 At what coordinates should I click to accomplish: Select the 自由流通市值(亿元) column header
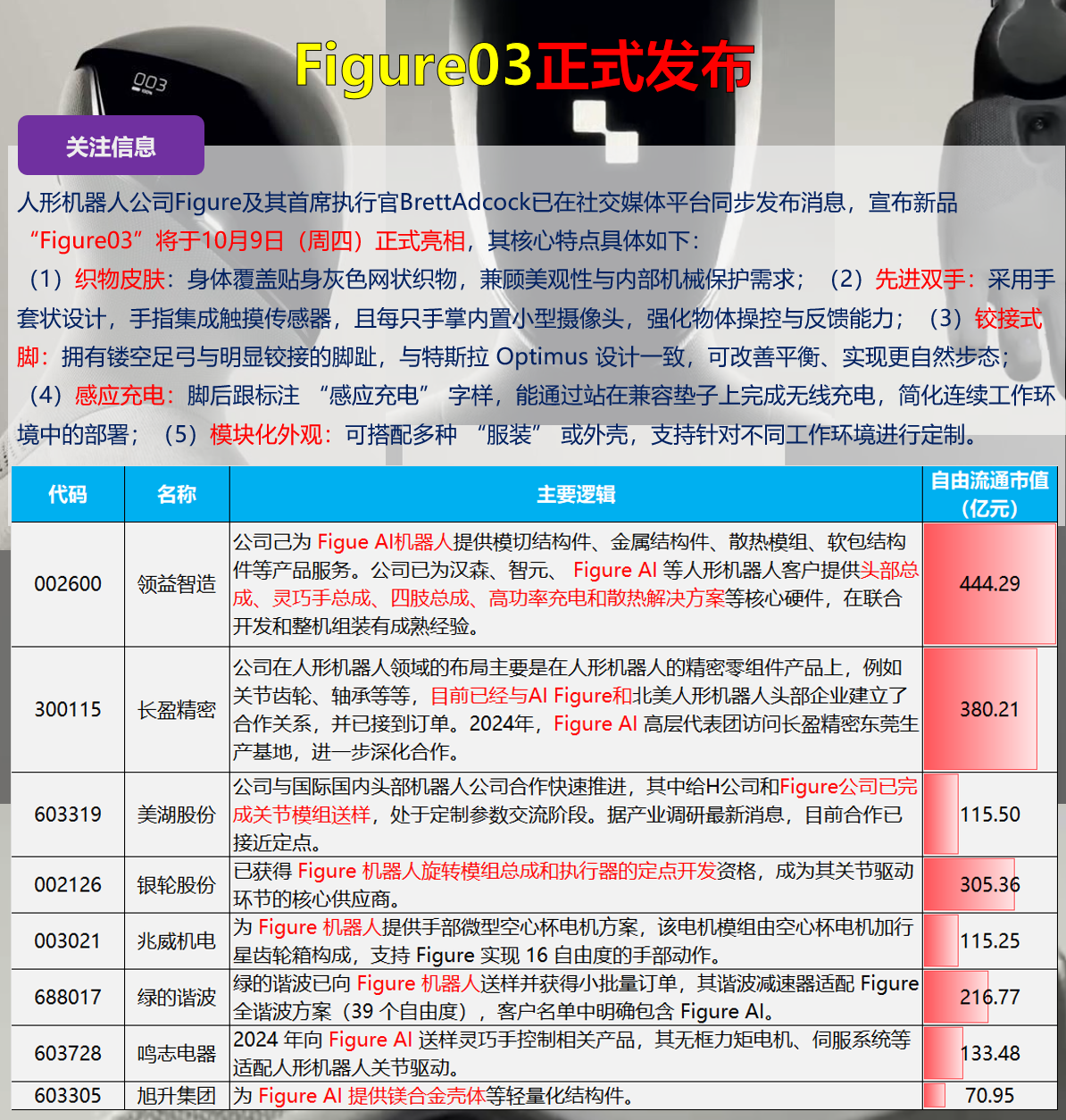pyautogui.click(x=989, y=494)
